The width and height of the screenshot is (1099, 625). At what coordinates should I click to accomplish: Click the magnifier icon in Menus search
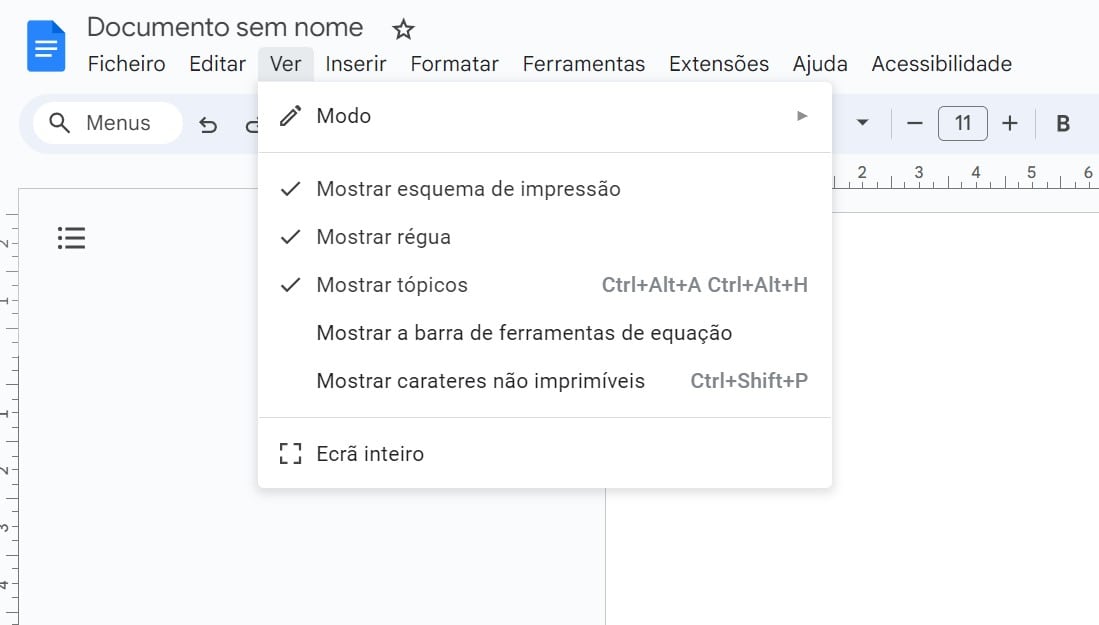click(x=60, y=123)
